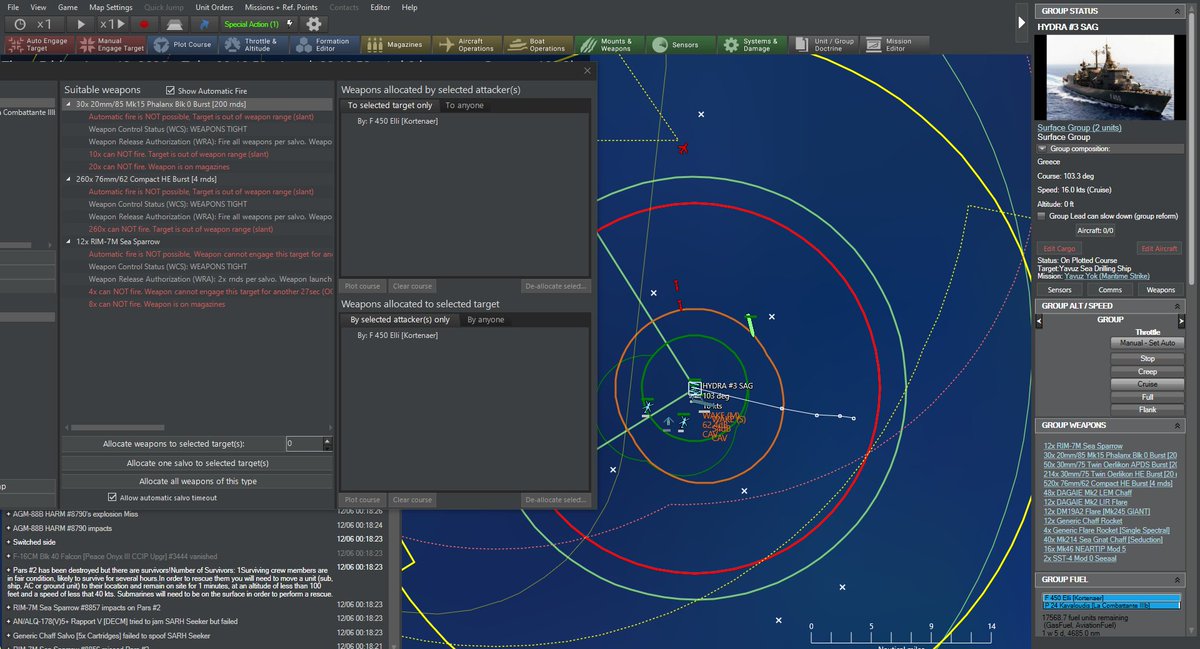
Task: Collapse the 260x 76mm/62 Compact HE Burst entry
Action: click(x=69, y=179)
